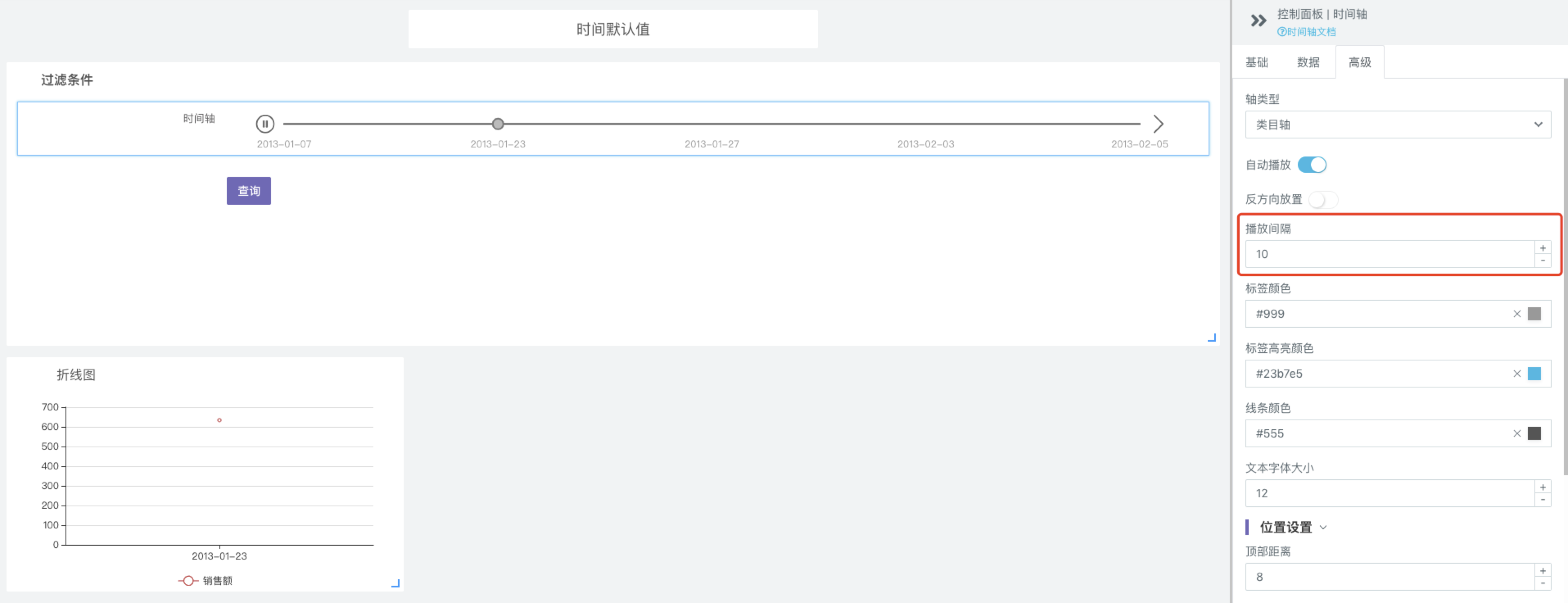Viewport: 1568px width, 603px height.
Task: Jump to timeline point 2013-01-27
Action: tap(712, 144)
